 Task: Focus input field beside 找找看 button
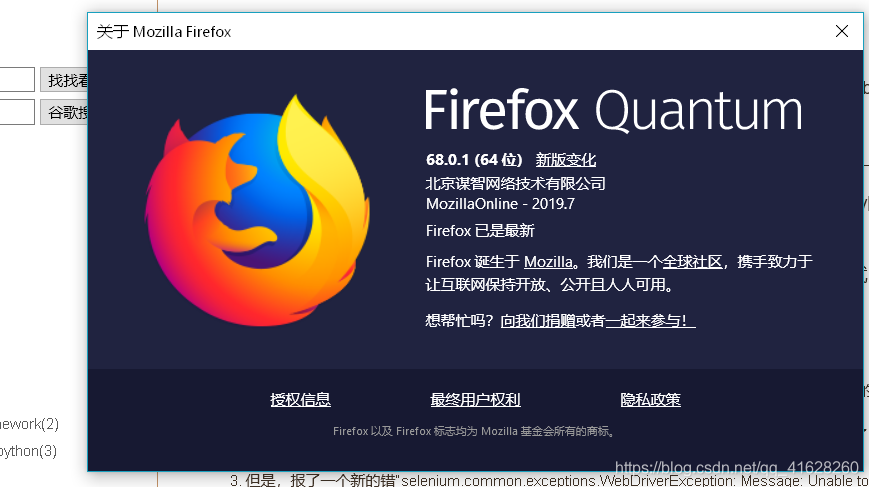pyautogui.click(x=17, y=80)
